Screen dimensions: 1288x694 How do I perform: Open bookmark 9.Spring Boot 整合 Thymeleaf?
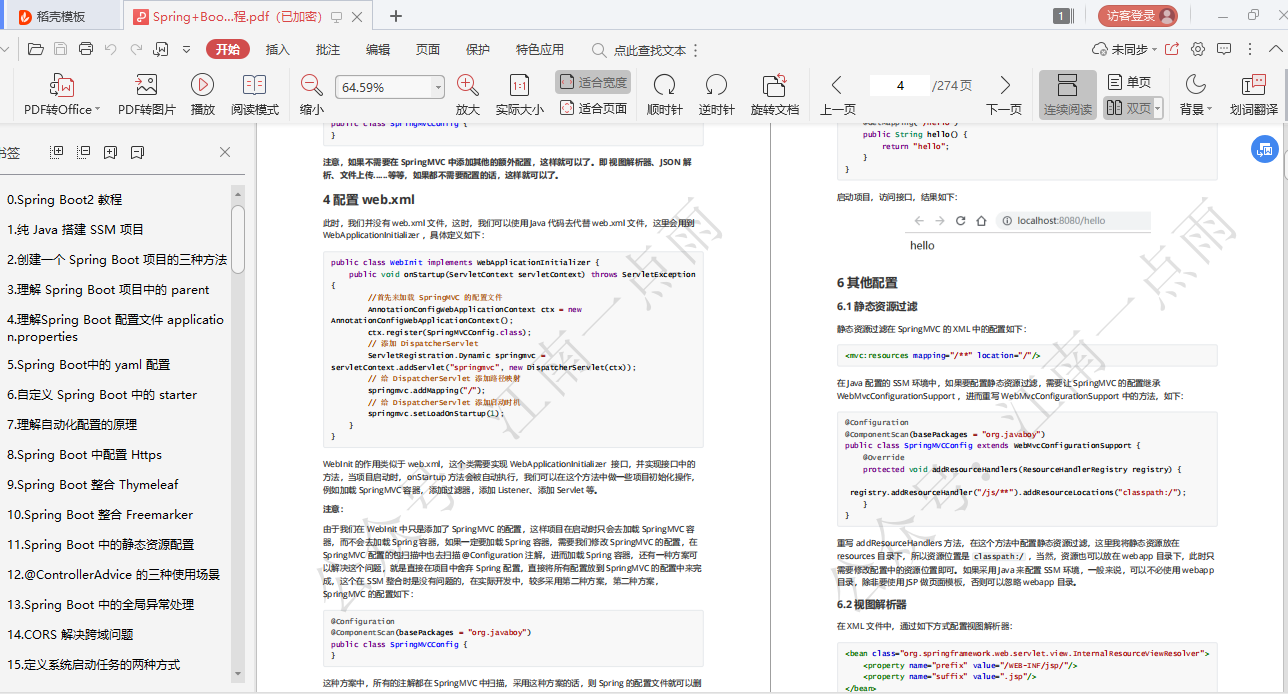tap(92, 484)
